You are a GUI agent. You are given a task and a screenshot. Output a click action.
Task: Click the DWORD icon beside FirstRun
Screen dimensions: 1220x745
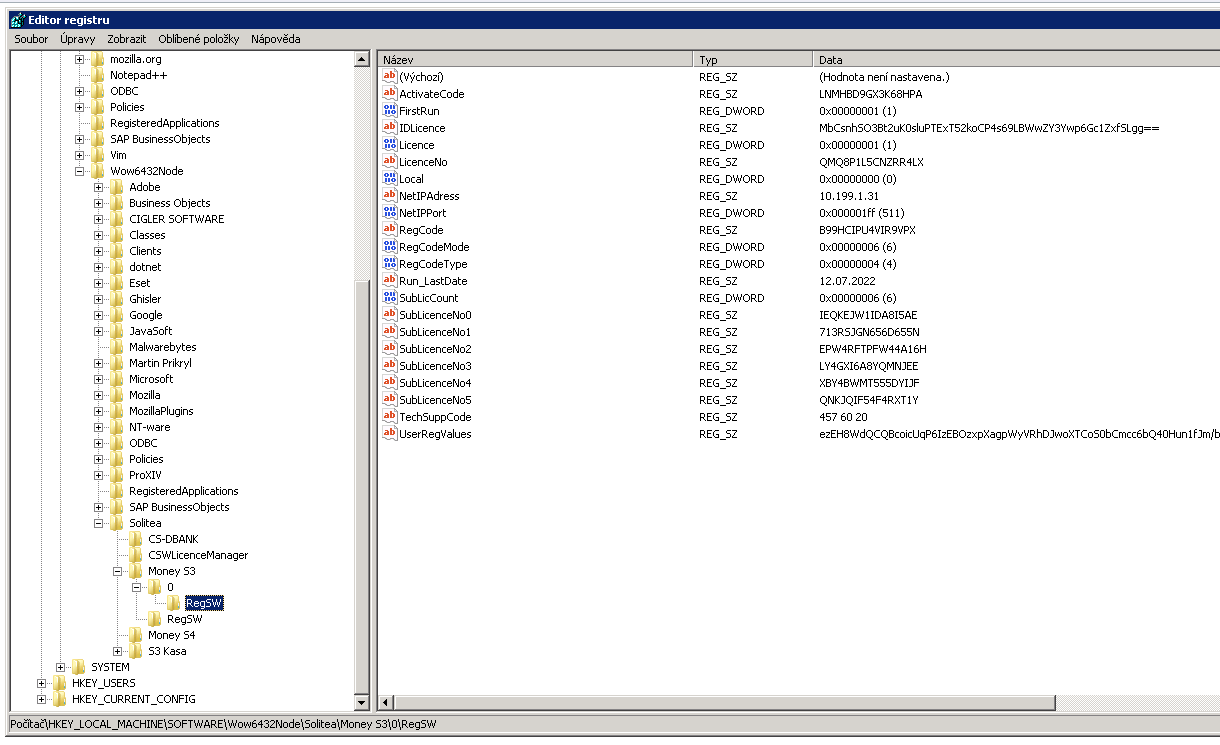point(390,111)
